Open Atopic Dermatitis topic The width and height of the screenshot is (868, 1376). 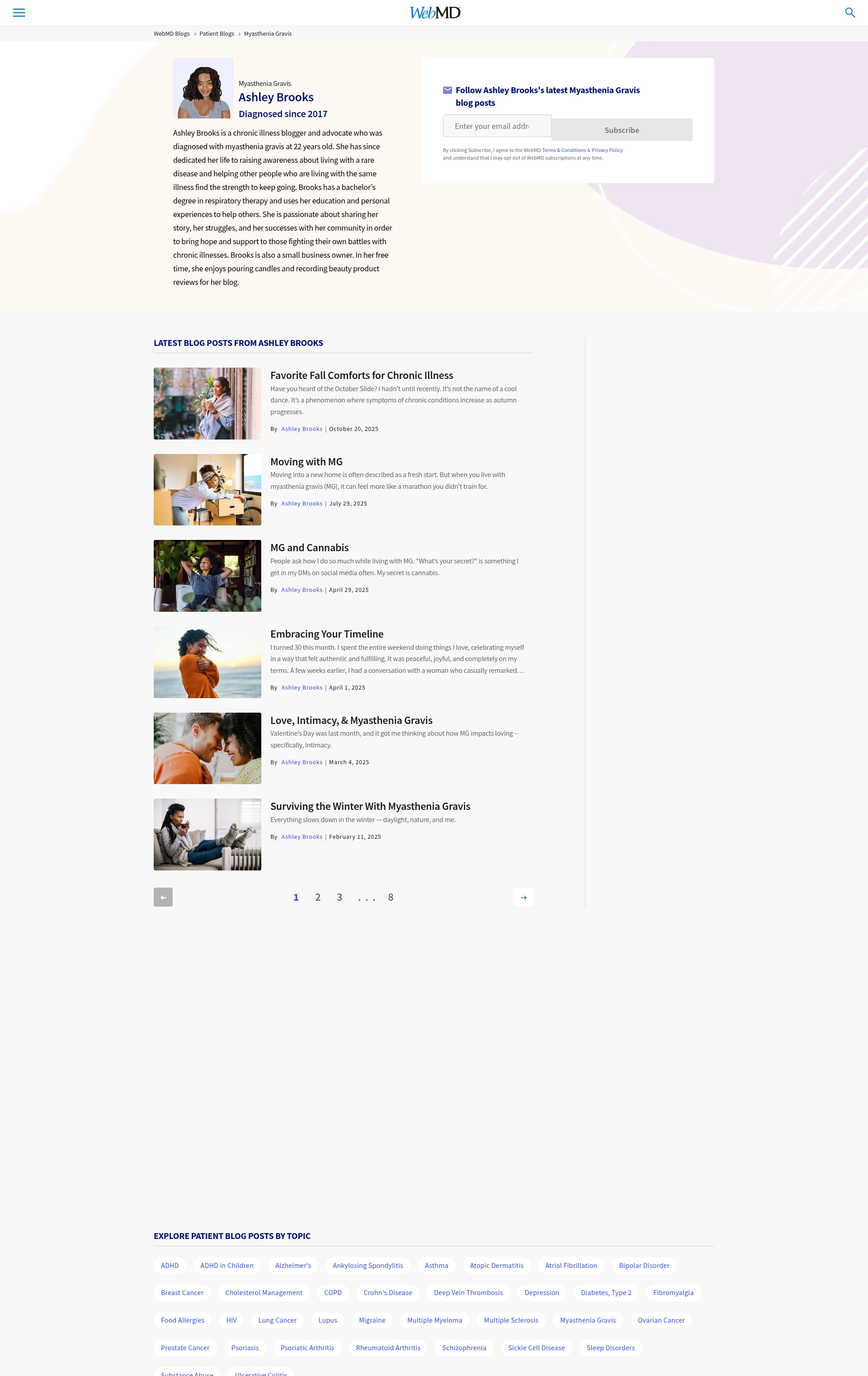pos(496,1265)
